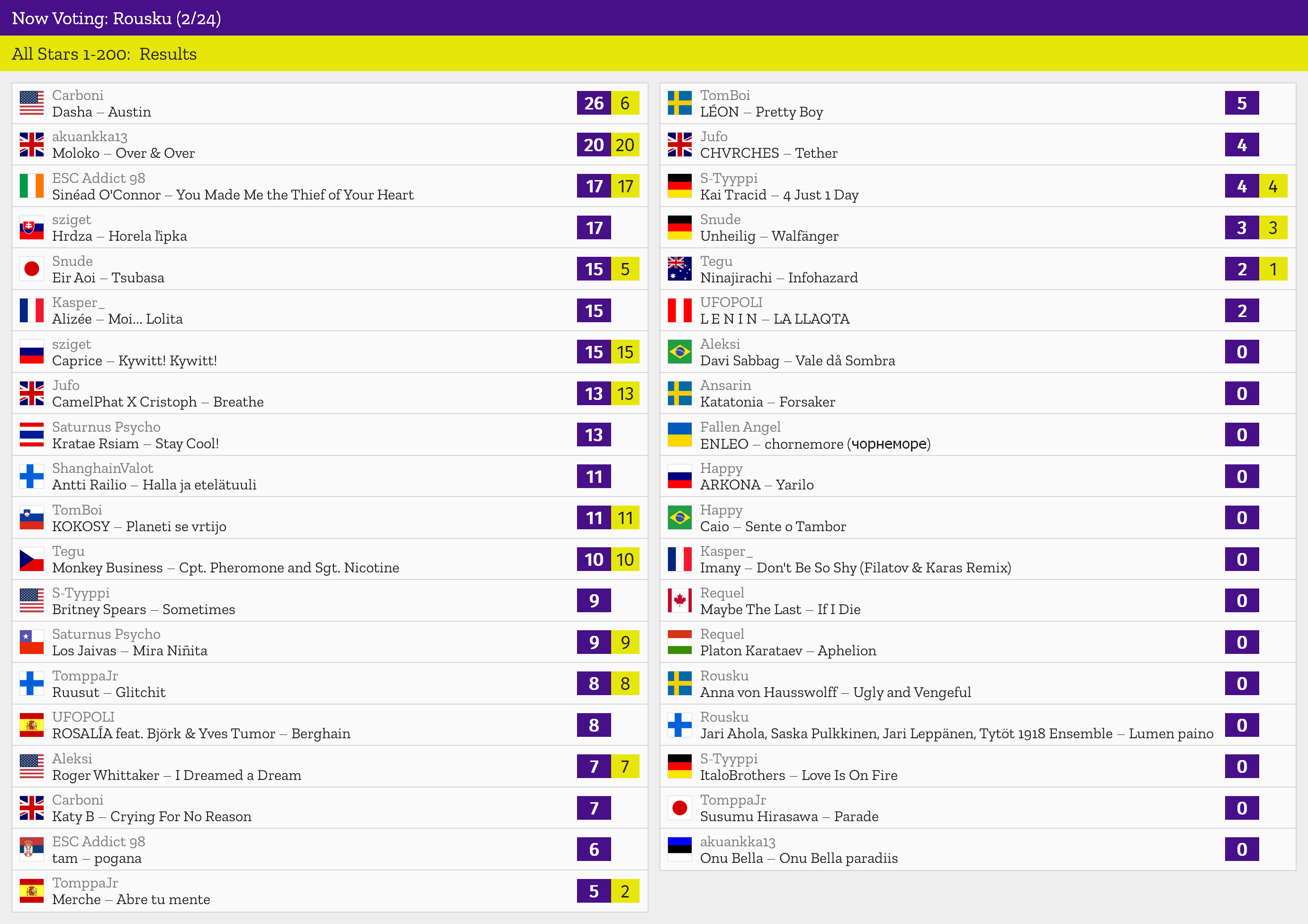Click the username 'UFOPOLI' above L E N I N – LA LLAQTA
The width and height of the screenshot is (1308, 924).
tap(731, 302)
